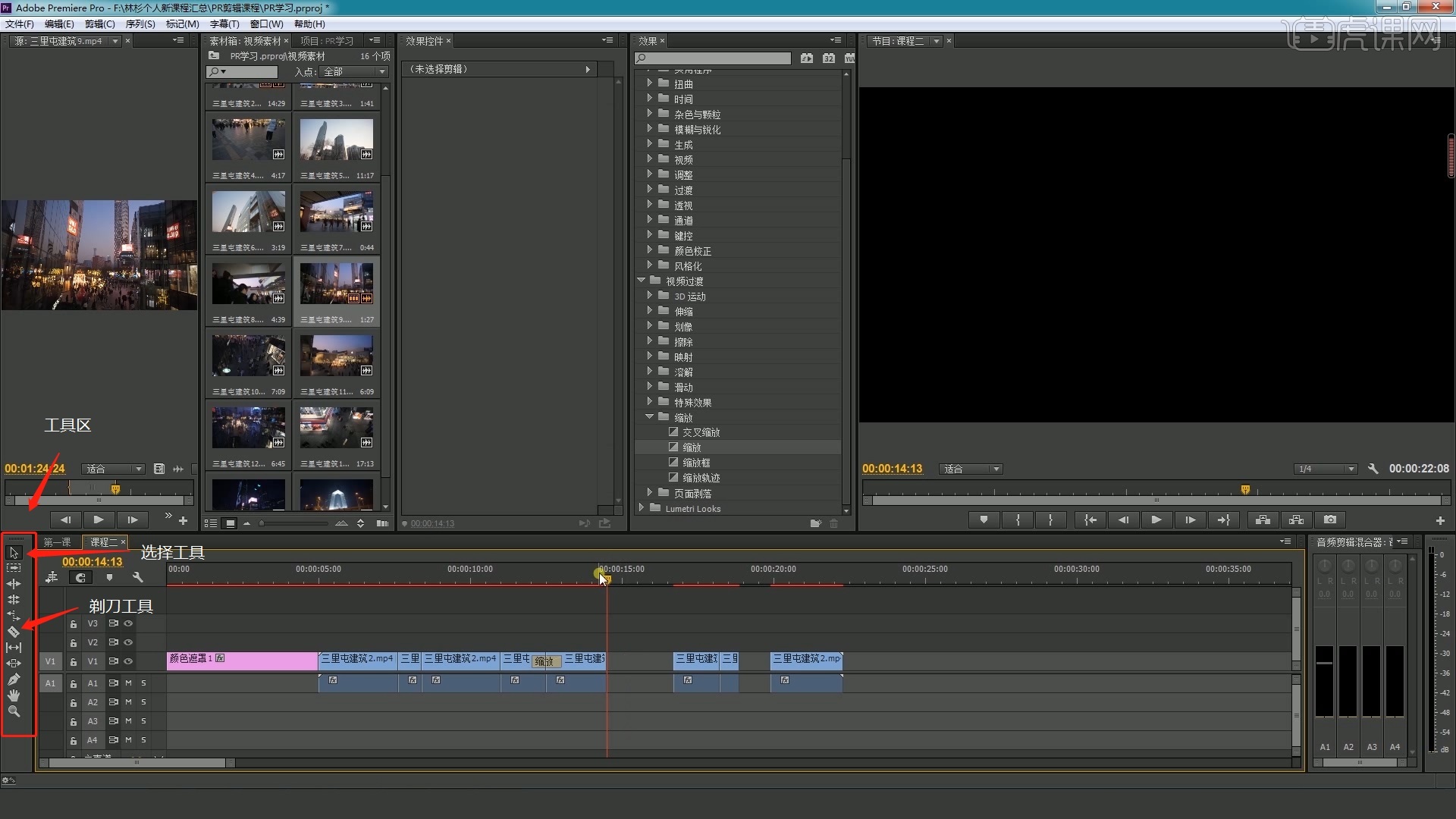This screenshot has height=819, width=1456.
Task: Select the 缩放轨迹 transition
Action: click(x=701, y=478)
